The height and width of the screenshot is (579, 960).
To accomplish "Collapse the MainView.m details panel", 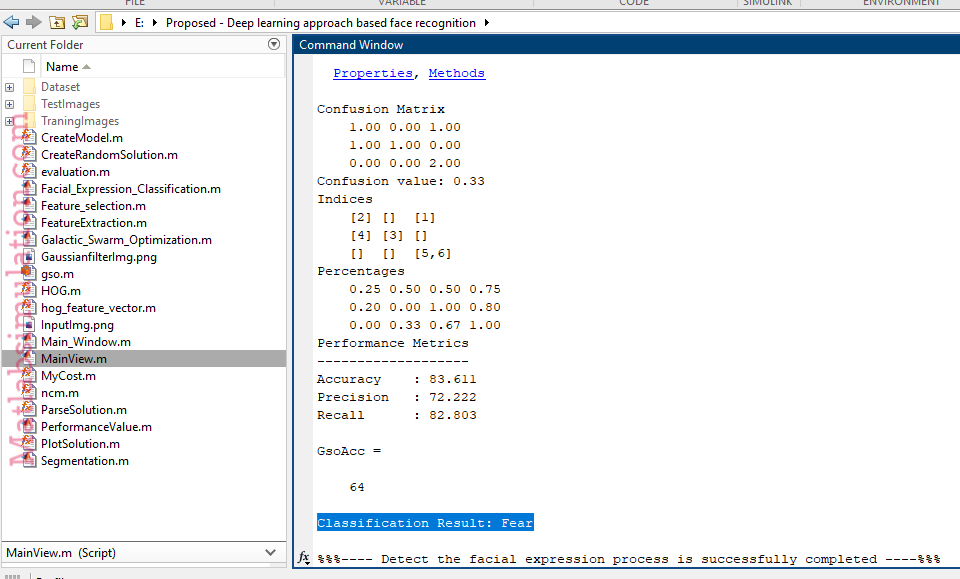I will [x=270, y=552].
